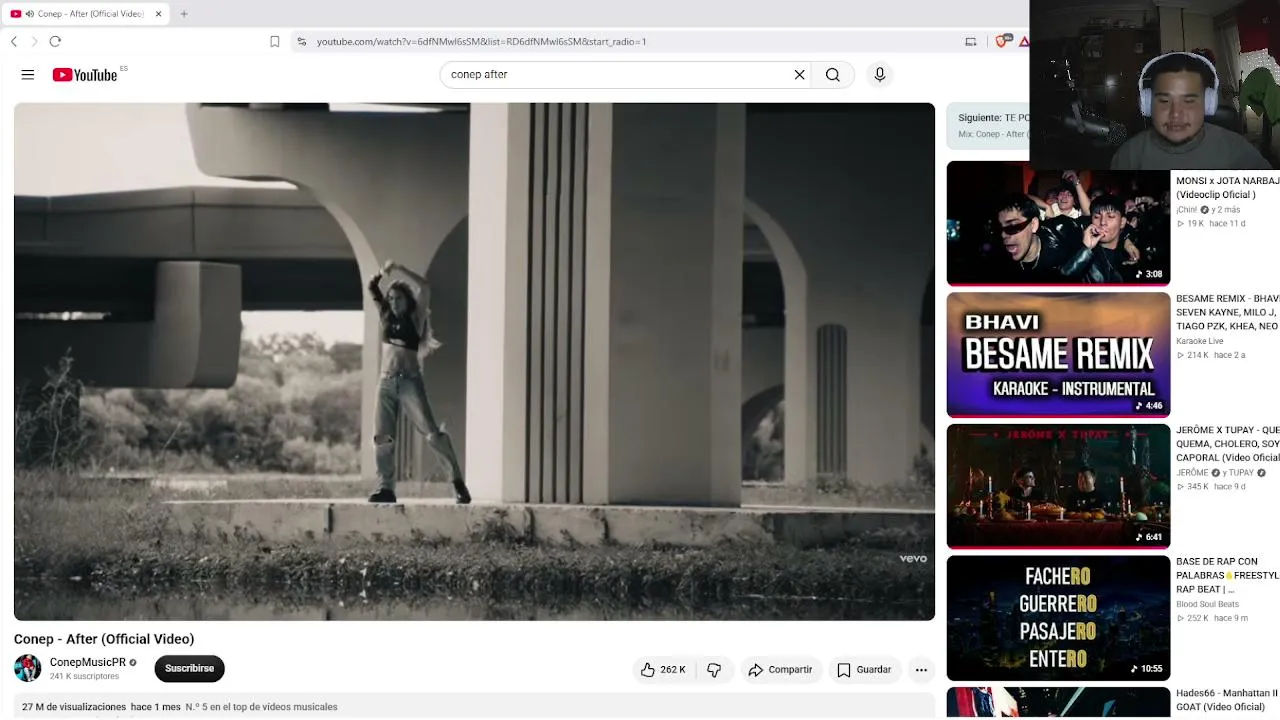Select the "Conep - After (Official Video)" heading
The width and height of the screenshot is (1280, 720).
point(104,639)
